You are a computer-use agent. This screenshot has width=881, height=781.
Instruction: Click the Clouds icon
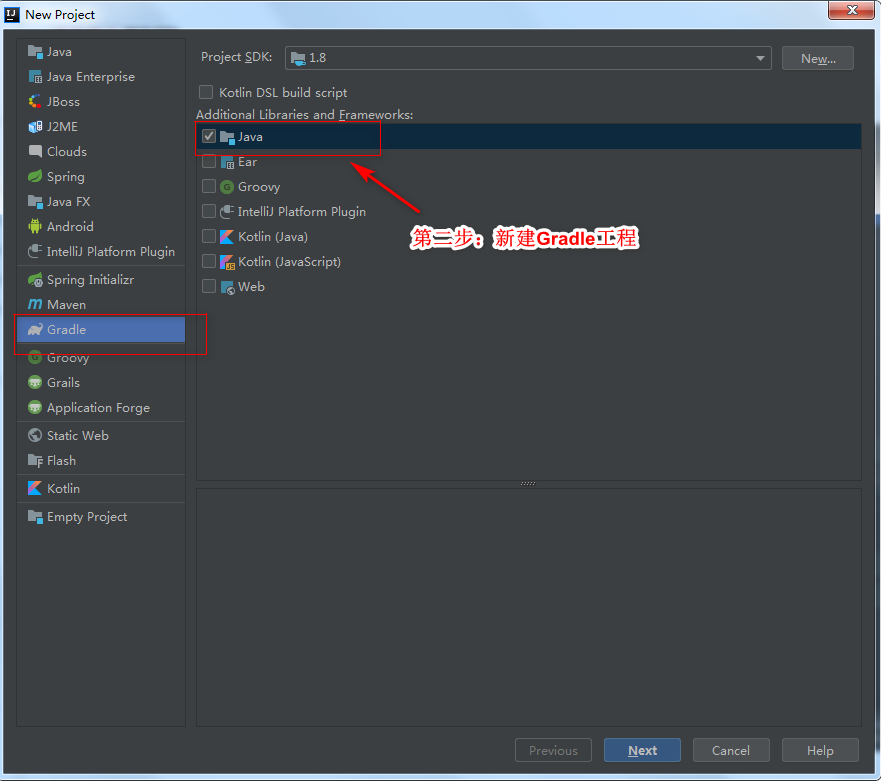pyautogui.click(x=35, y=152)
